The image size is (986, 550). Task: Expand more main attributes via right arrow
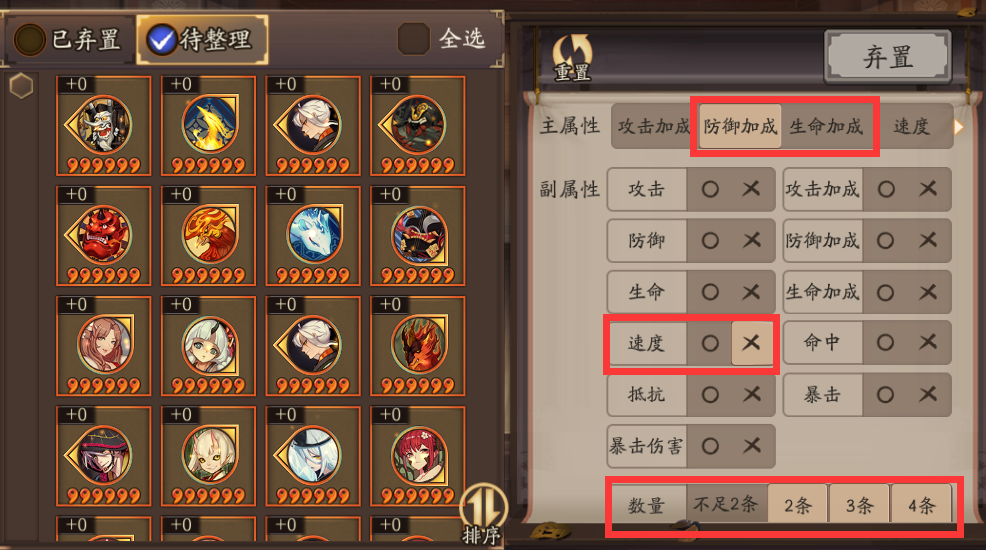click(958, 127)
